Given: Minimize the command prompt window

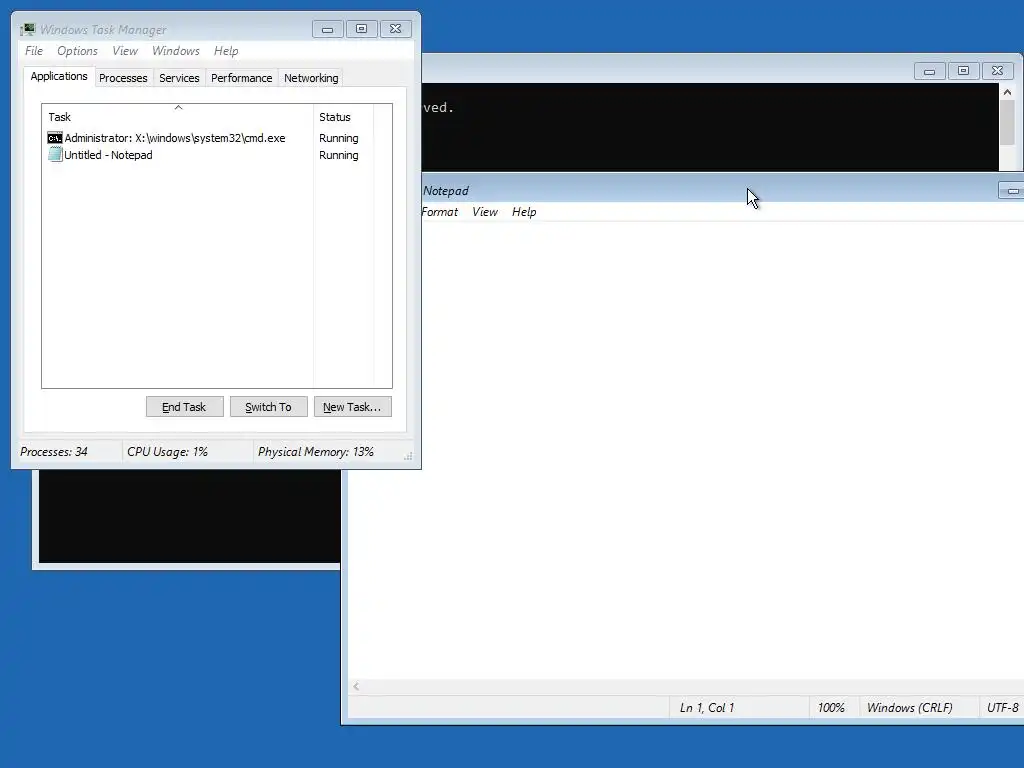Looking at the screenshot, I should click(929, 71).
